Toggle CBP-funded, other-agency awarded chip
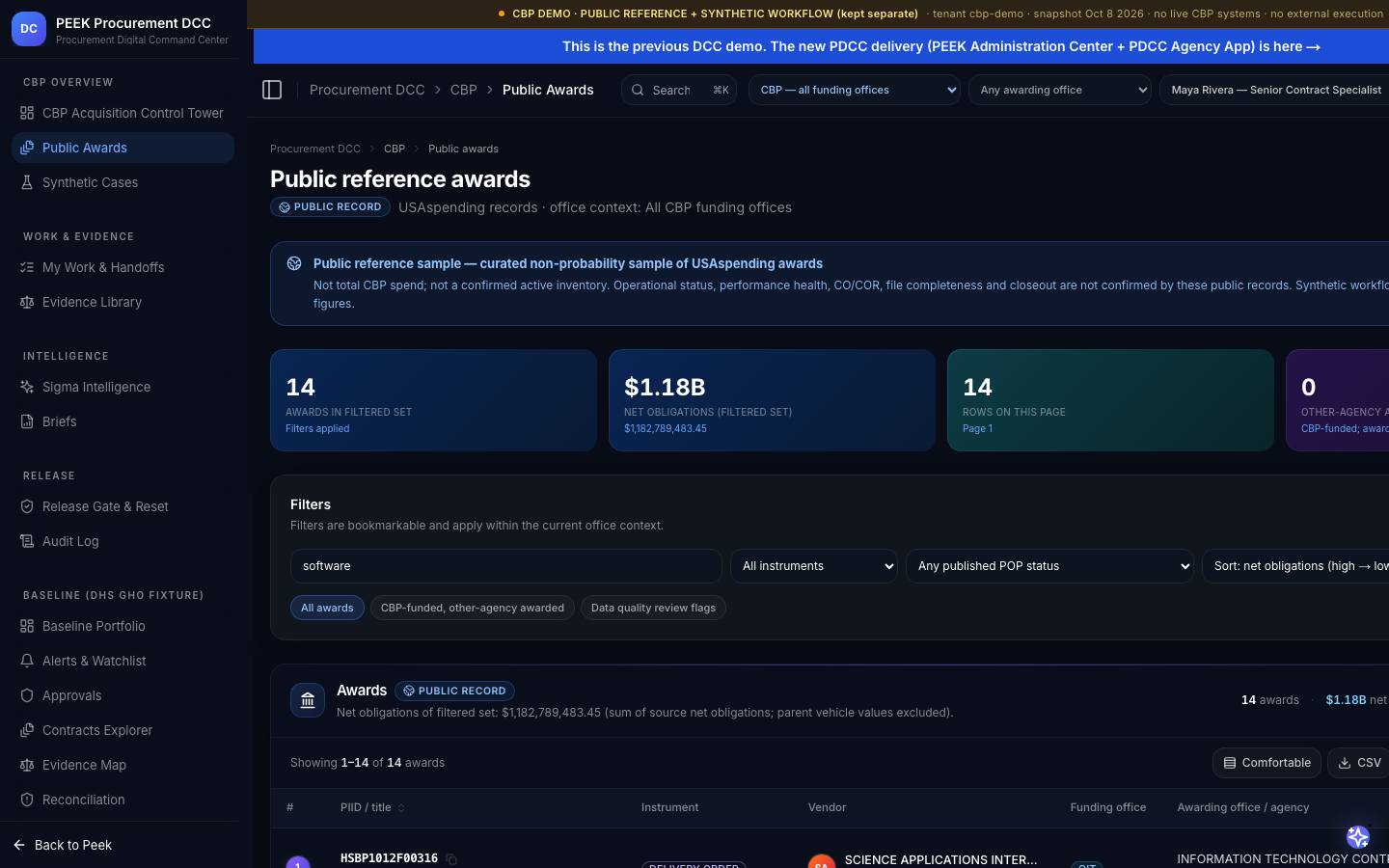This screenshot has width=1389, height=868. (x=473, y=608)
